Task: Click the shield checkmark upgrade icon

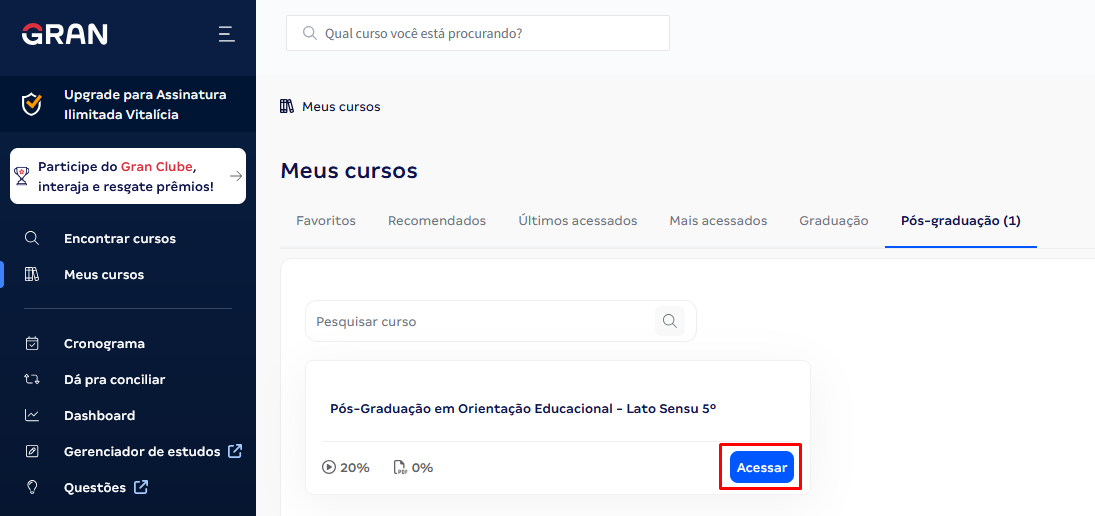Action: click(31, 105)
